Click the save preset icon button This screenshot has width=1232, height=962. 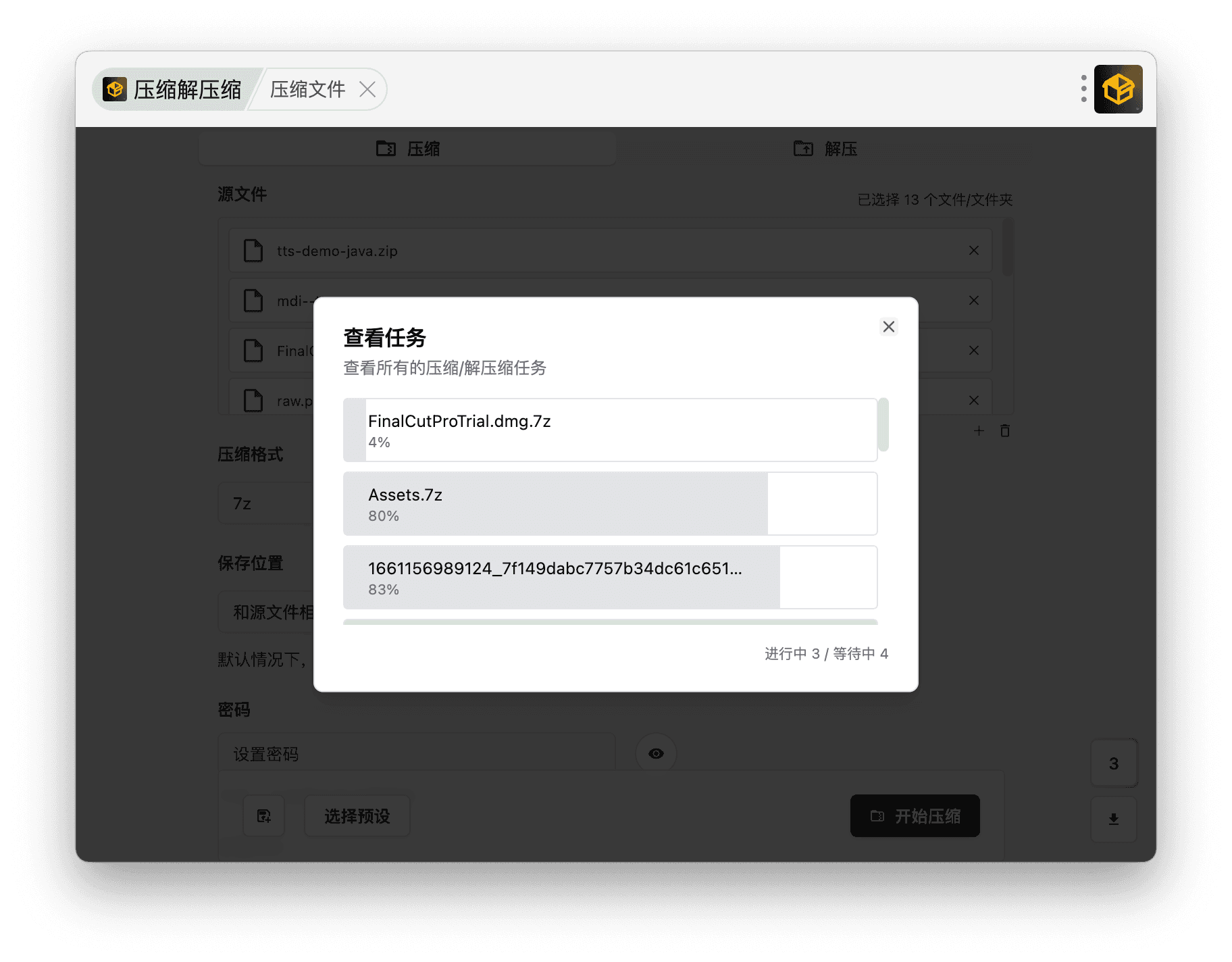click(x=264, y=816)
